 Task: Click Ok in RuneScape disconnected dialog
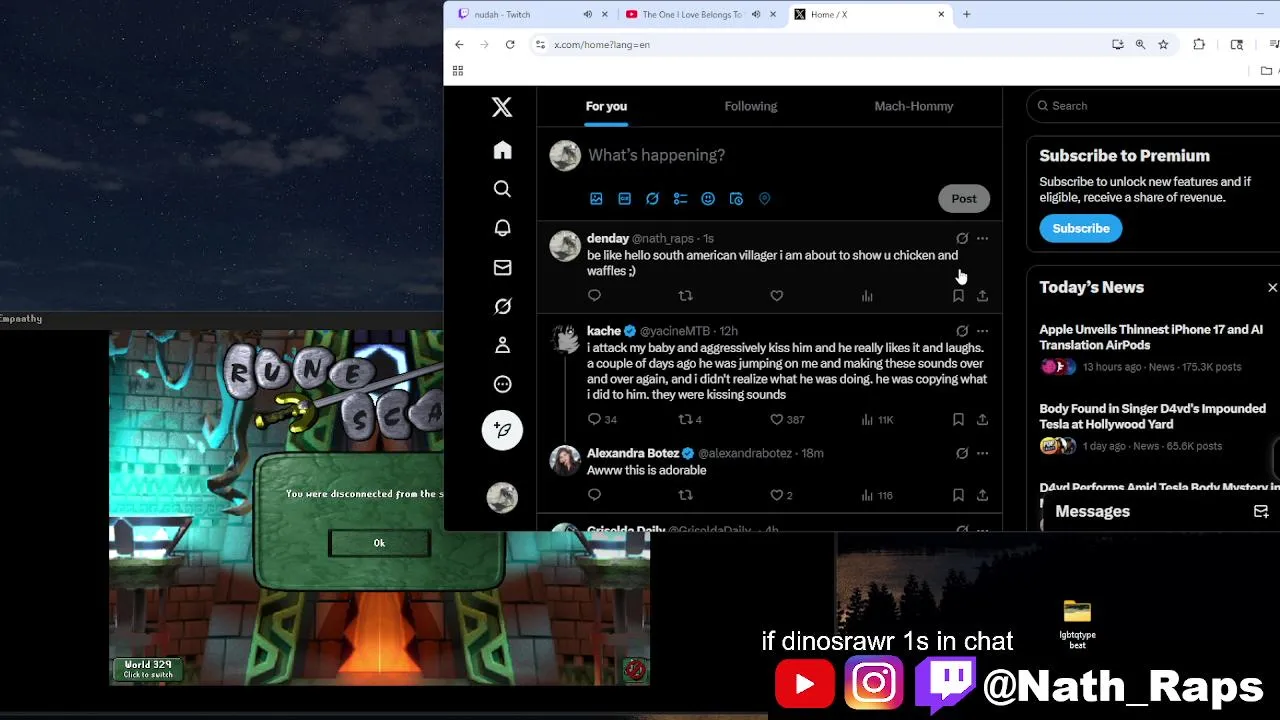tap(379, 543)
